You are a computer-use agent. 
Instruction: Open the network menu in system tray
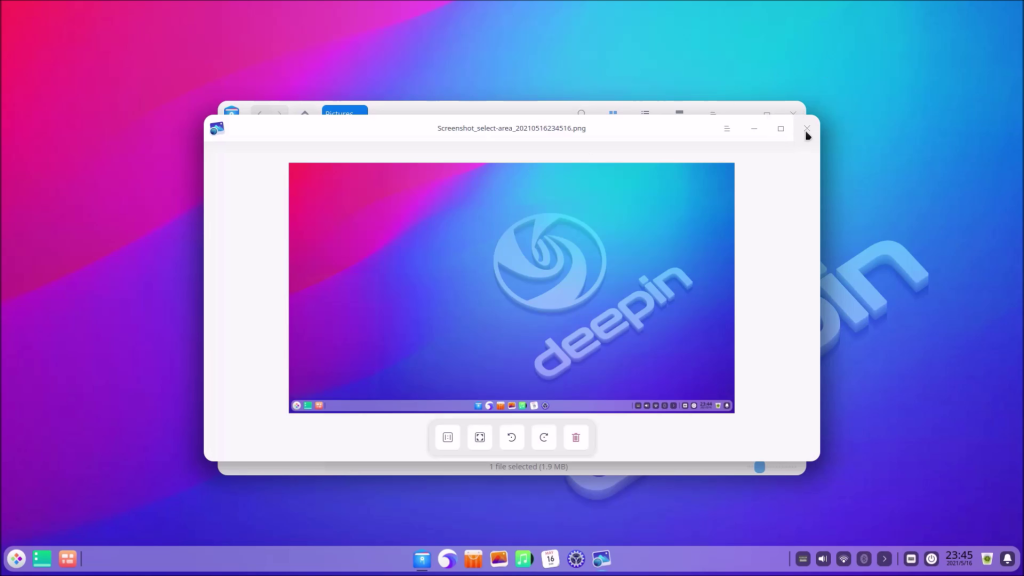(x=844, y=559)
